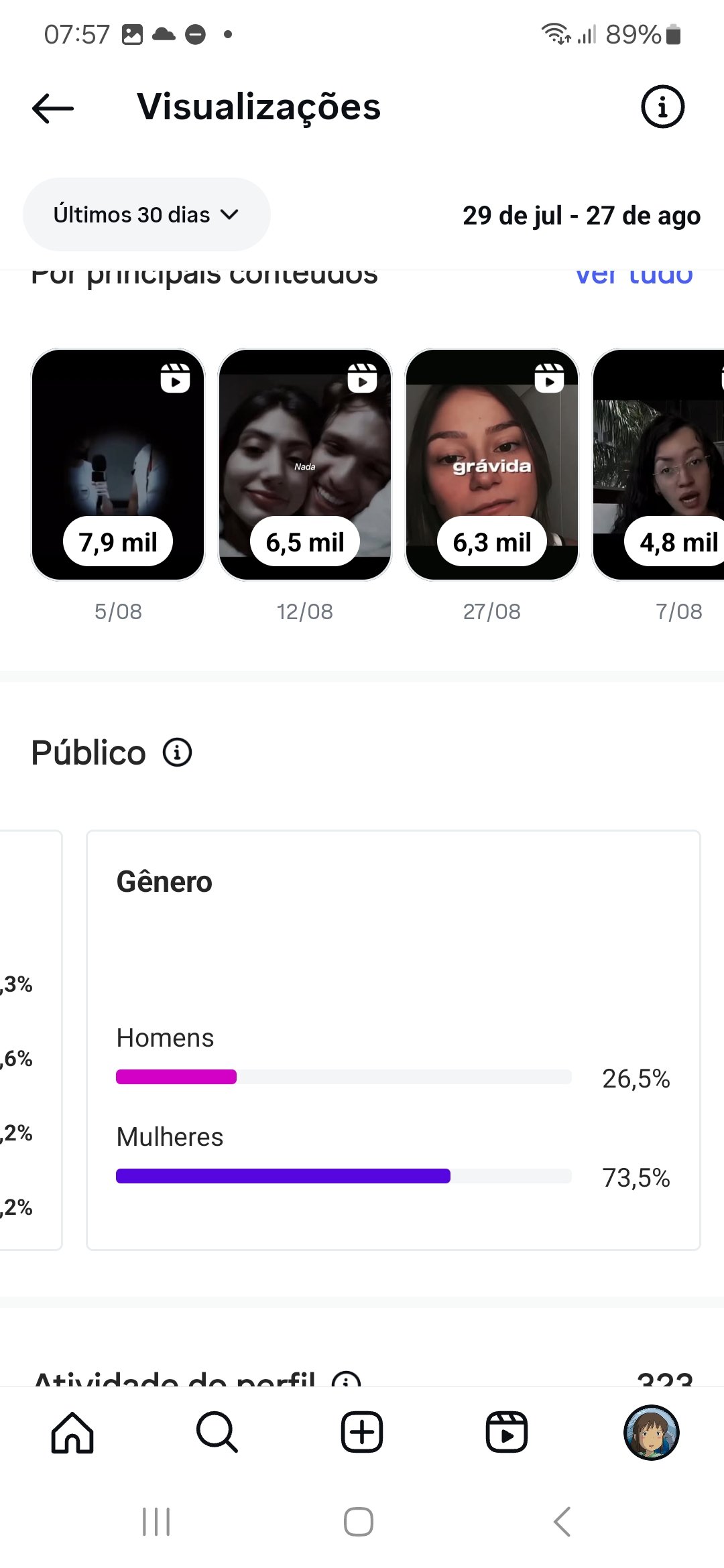Tap the info icon next to Público

[x=178, y=753]
